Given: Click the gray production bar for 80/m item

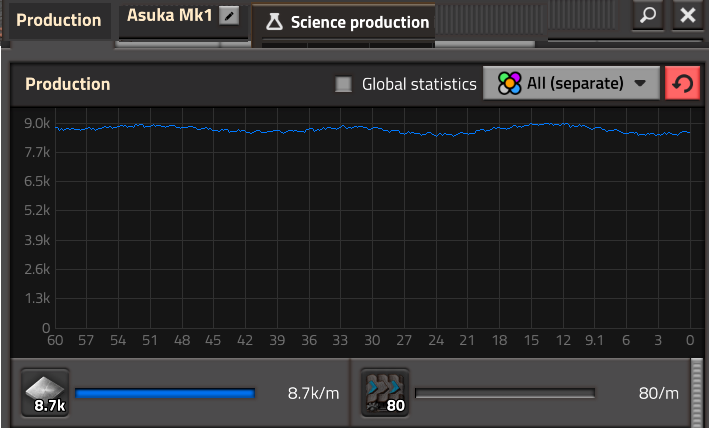Looking at the screenshot, I should pyautogui.click(x=504, y=393).
